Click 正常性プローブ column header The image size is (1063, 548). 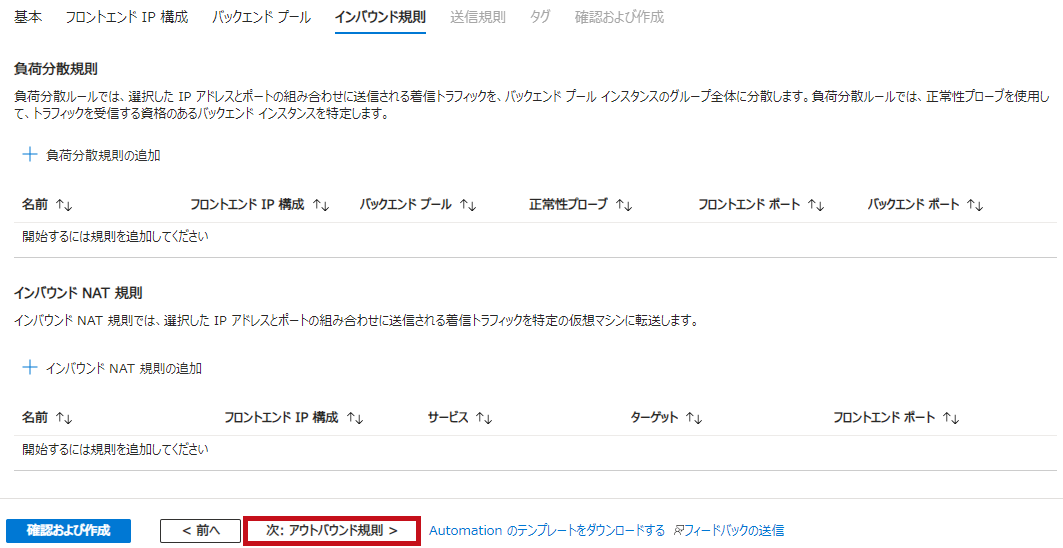568,204
